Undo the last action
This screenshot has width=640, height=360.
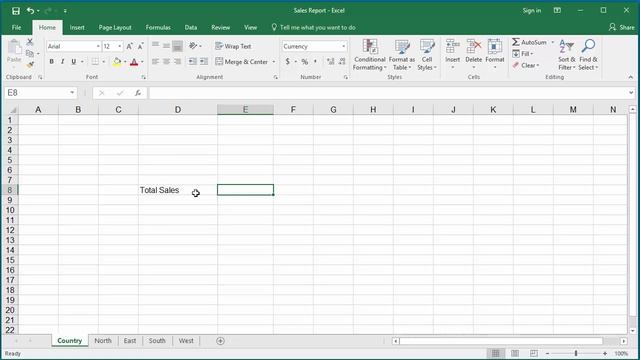(x=30, y=11)
